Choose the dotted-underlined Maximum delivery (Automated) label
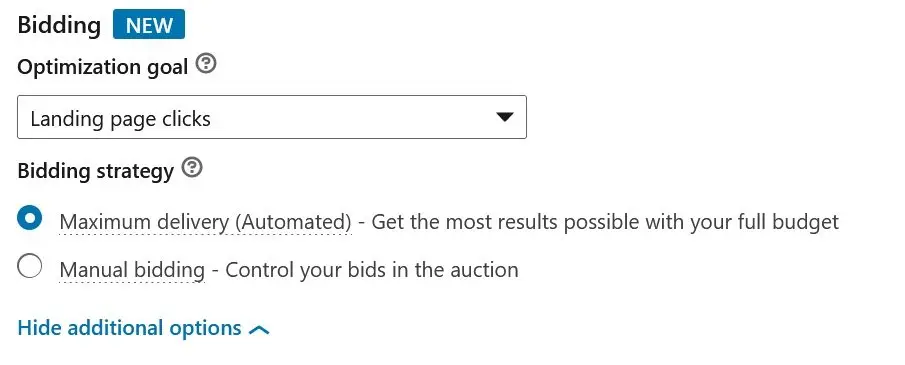Screen dimensions: 905x365 [x=205, y=222]
